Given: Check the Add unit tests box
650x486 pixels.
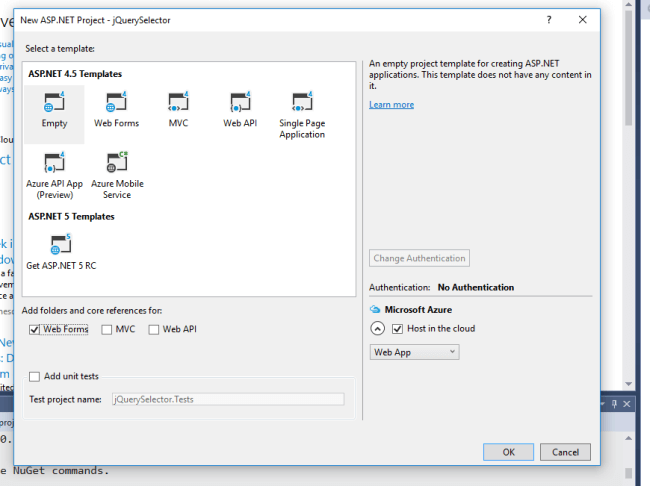Looking at the screenshot, I should click(x=34, y=376).
